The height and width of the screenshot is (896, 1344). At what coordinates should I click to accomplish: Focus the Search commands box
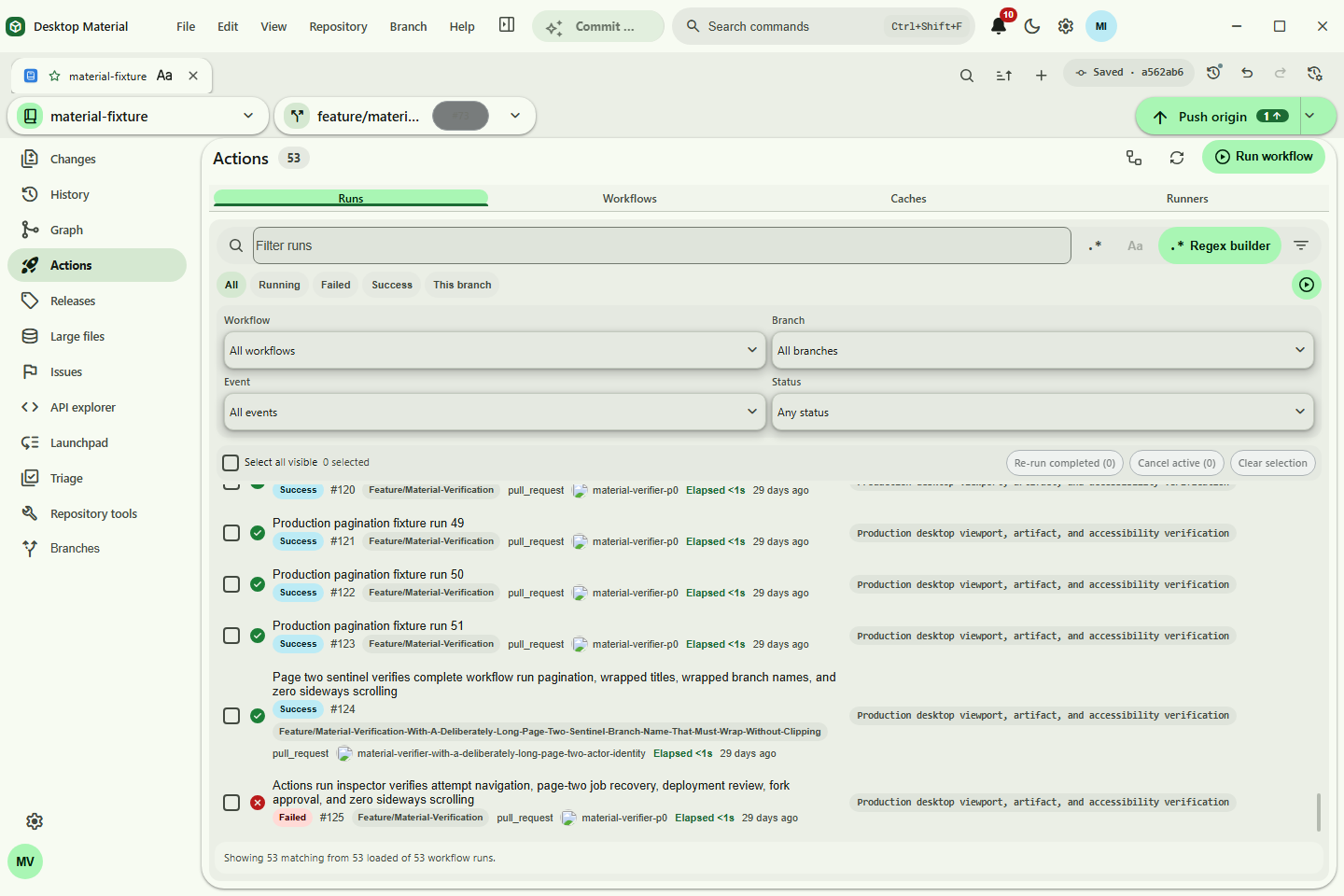[823, 26]
